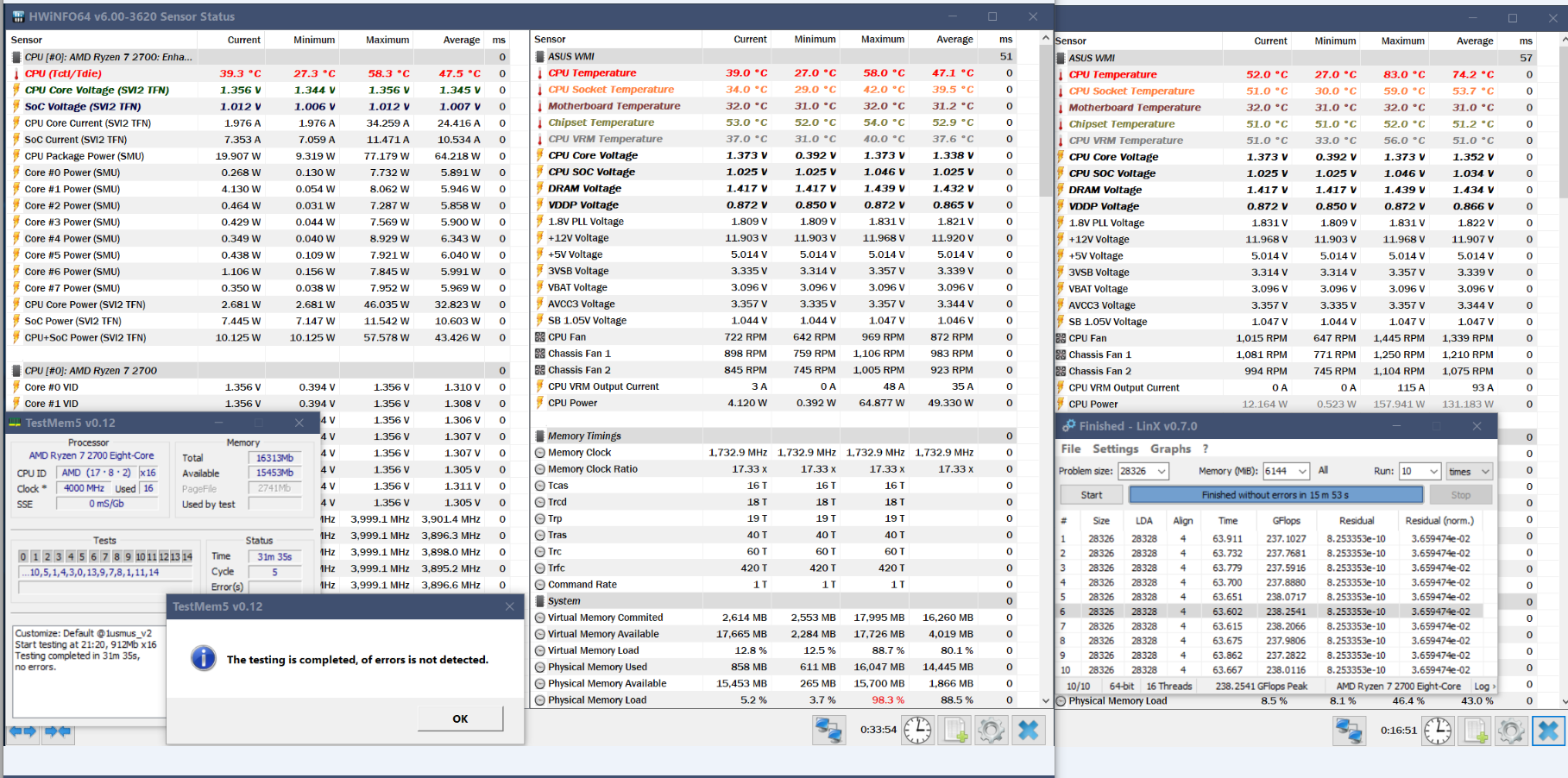The width and height of the screenshot is (1568, 778).
Task: Click fan icon of CPU Fan, middle pane
Action: click(540, 337)
